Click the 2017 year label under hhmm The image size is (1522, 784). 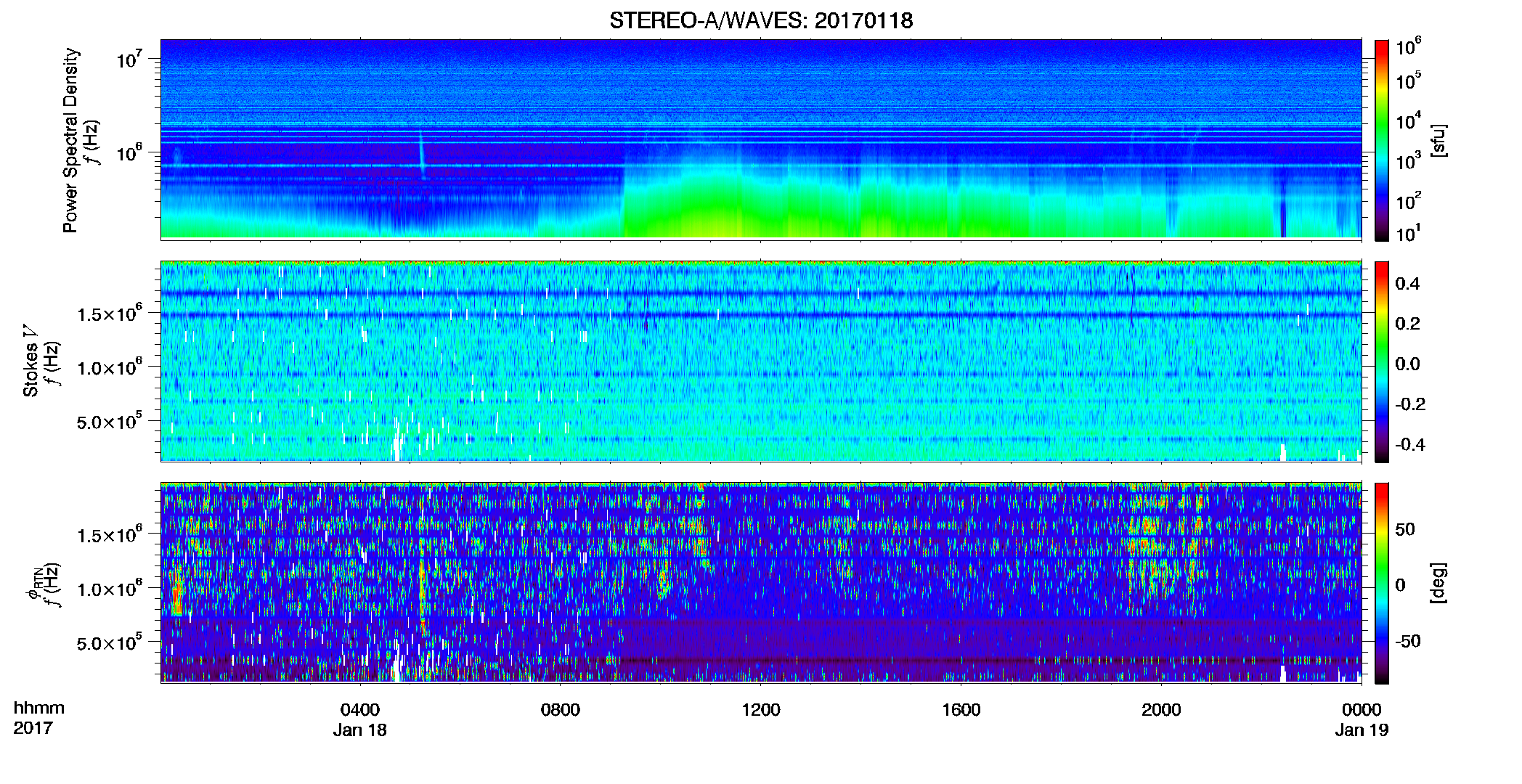(33, 727)
